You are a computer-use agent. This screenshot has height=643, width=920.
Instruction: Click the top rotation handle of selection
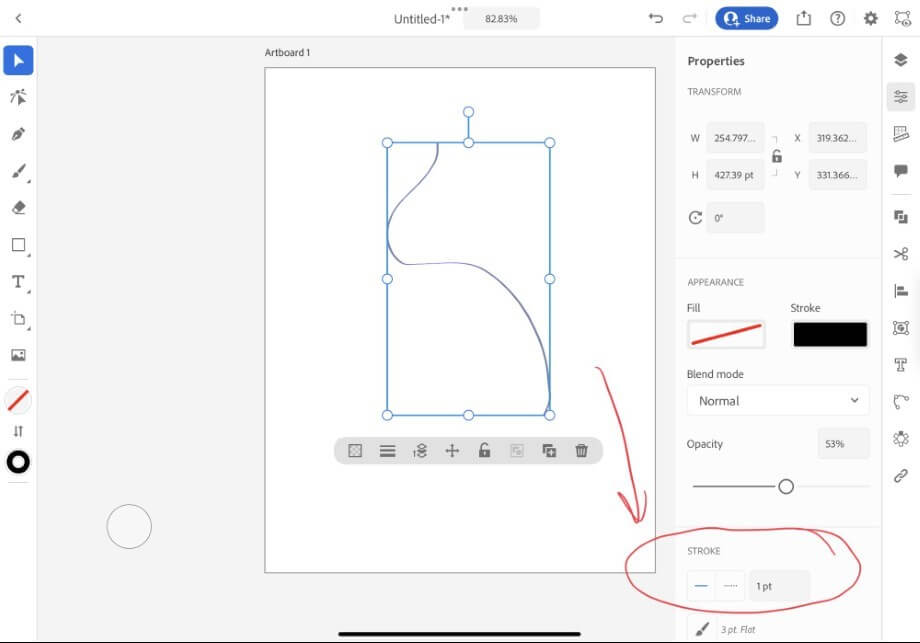coord(468,111)
